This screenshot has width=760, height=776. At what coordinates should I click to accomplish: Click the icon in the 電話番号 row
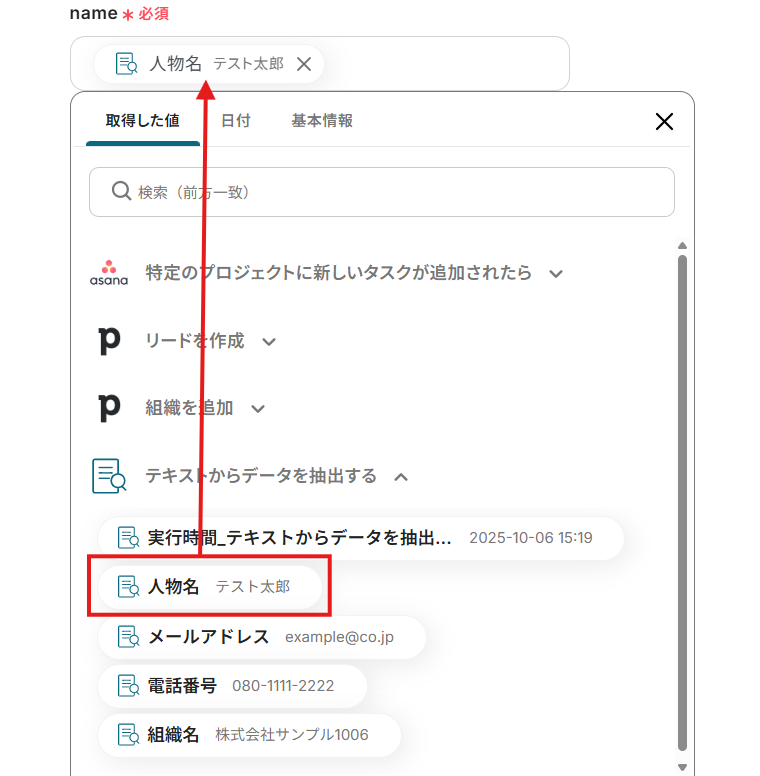(128, 686)
